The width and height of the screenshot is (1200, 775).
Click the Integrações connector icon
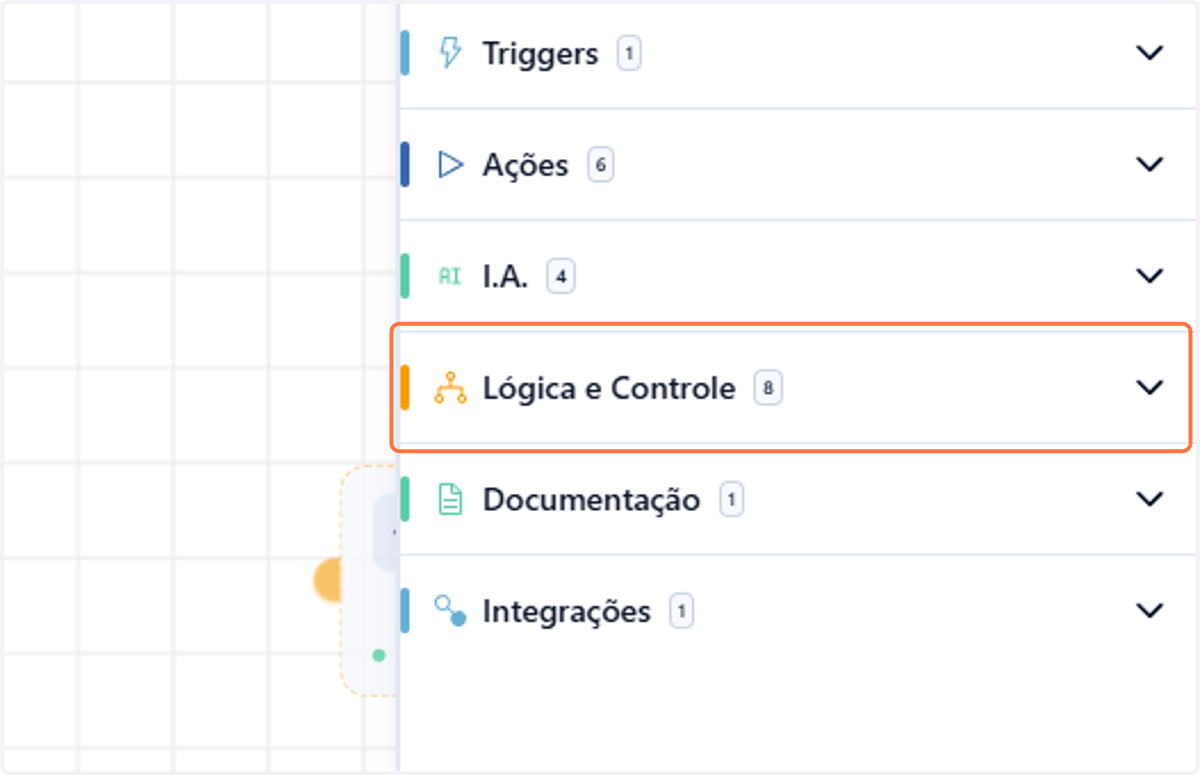(450, 611)
